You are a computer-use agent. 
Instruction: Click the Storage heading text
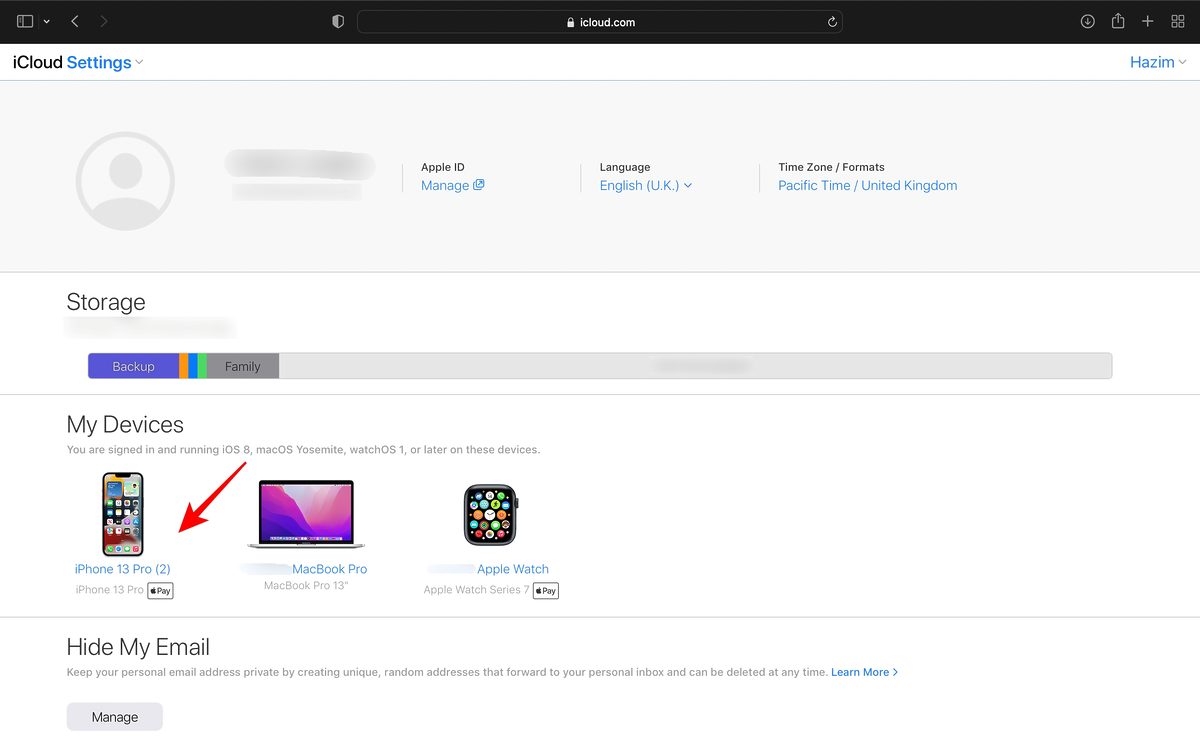(x=106, y=302)
